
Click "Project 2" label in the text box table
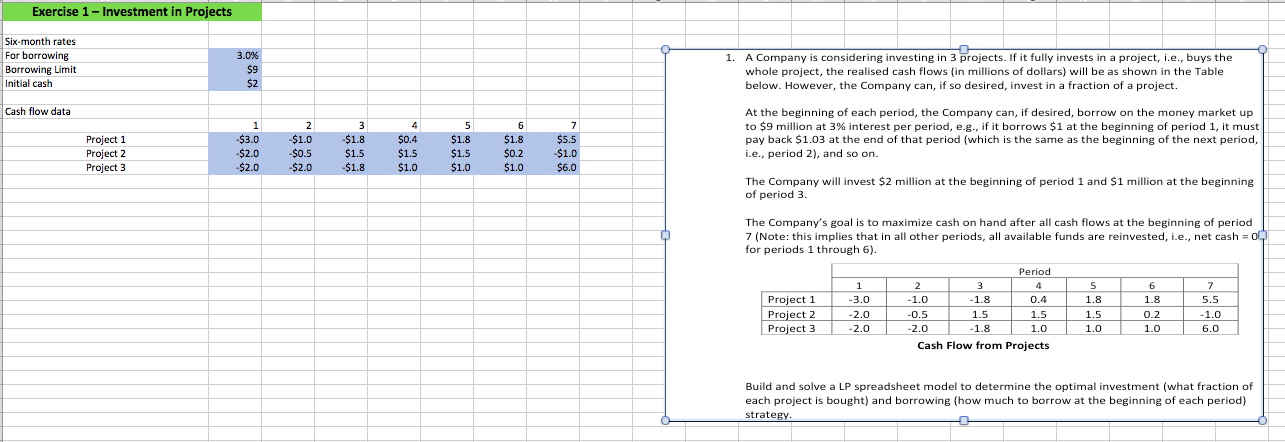tap(791, 314)
